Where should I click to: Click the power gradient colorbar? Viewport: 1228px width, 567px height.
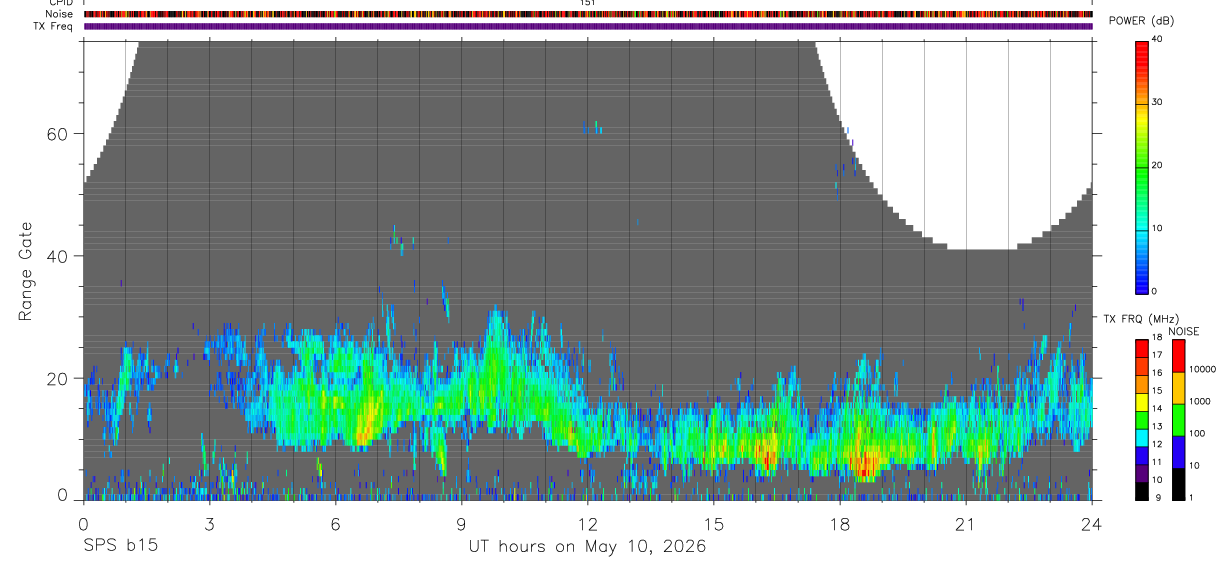point(1141,166)
